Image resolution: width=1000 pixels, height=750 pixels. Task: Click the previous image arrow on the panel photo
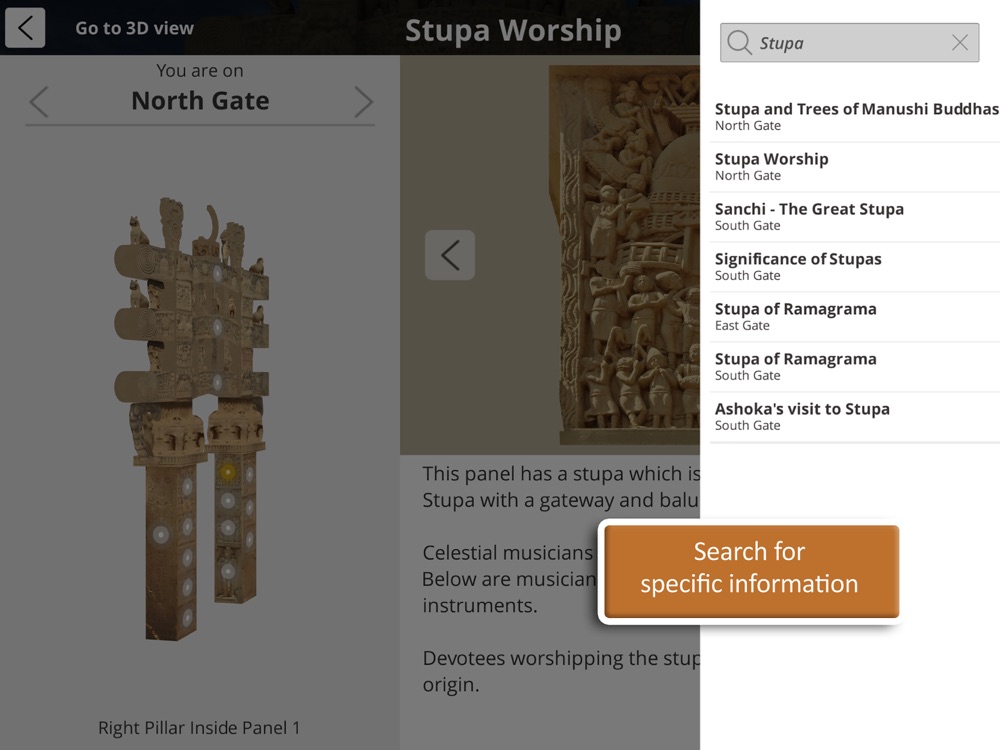click(x=450, y=255)
